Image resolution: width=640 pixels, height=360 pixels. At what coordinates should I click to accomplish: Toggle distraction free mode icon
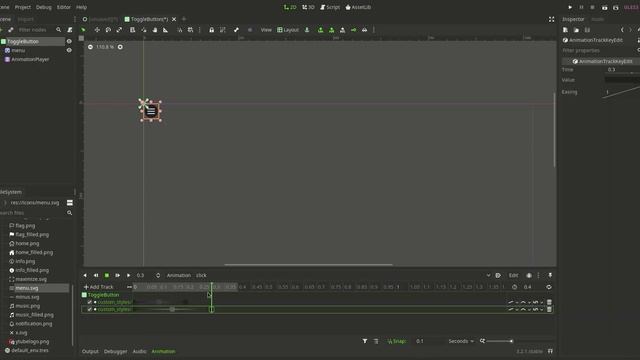(x=551, y=19)
